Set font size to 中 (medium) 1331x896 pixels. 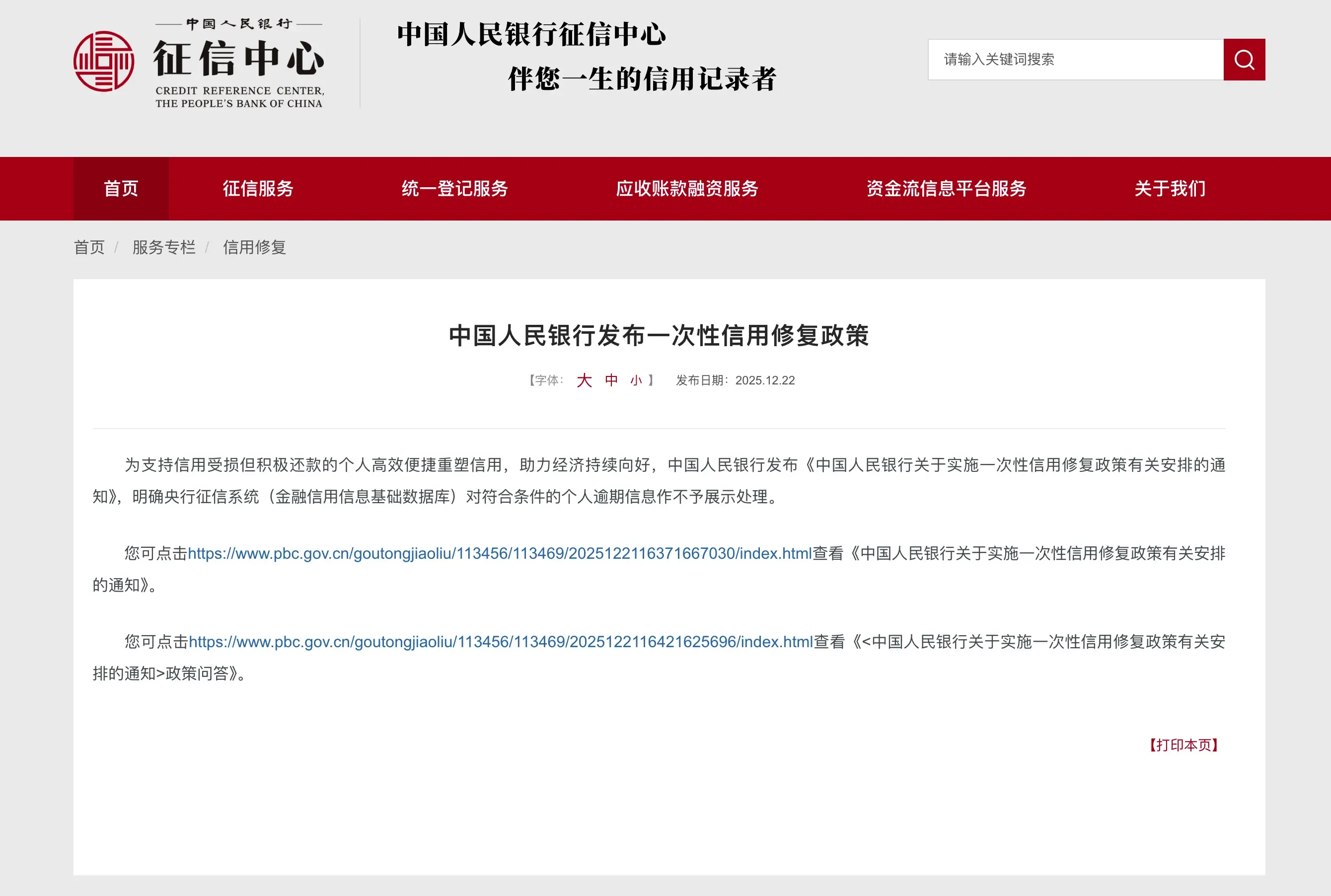point(611,380)
